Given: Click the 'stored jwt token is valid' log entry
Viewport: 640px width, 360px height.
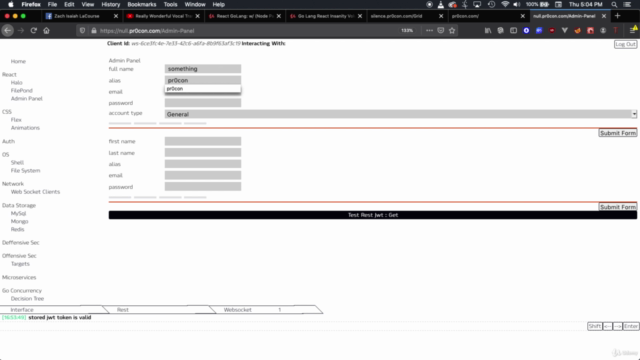Looking at the screenshot, I should (x=60, y=318).
